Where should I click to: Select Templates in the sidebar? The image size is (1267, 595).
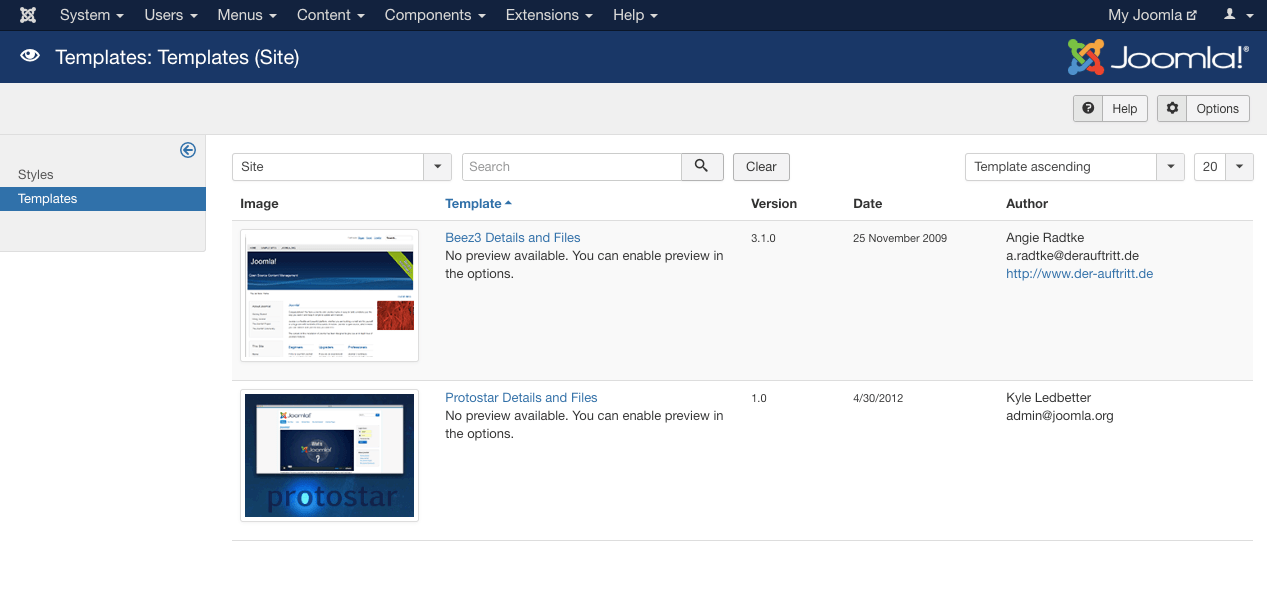coord(103,199)
